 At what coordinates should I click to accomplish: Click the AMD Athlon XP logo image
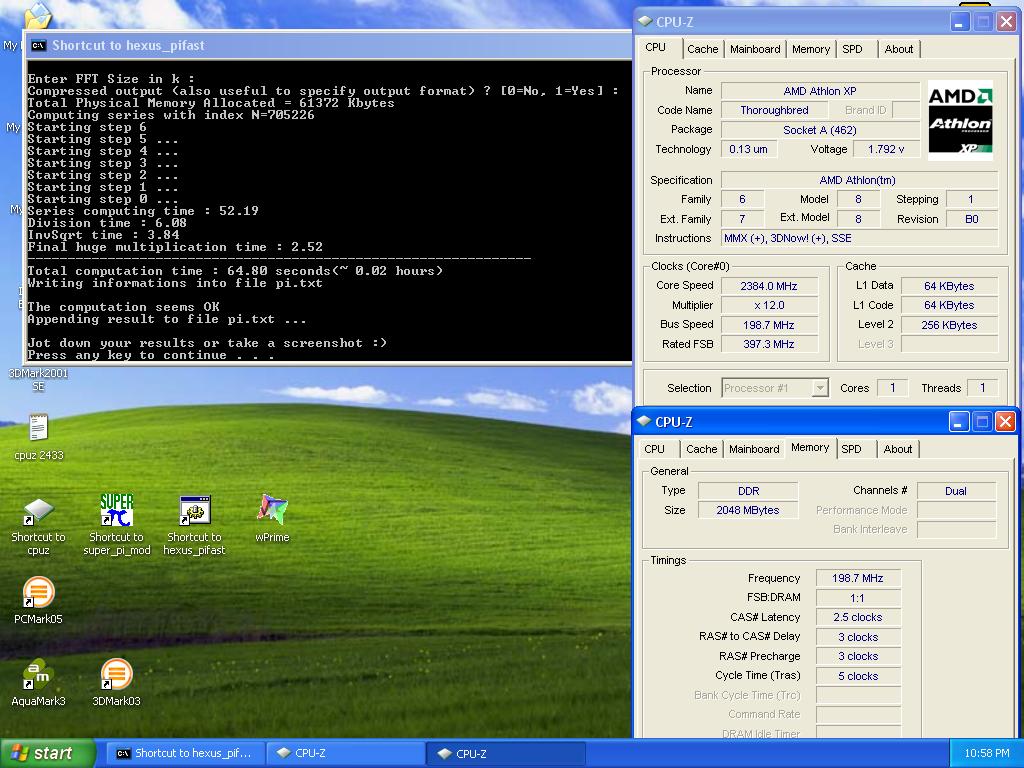(x=960, y=121)
